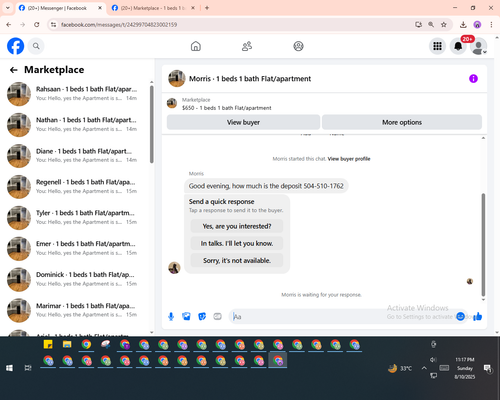Screen dimensions: 500x400
Task: Click the back arrow beside Marketplace
Action: coord(14,70)
